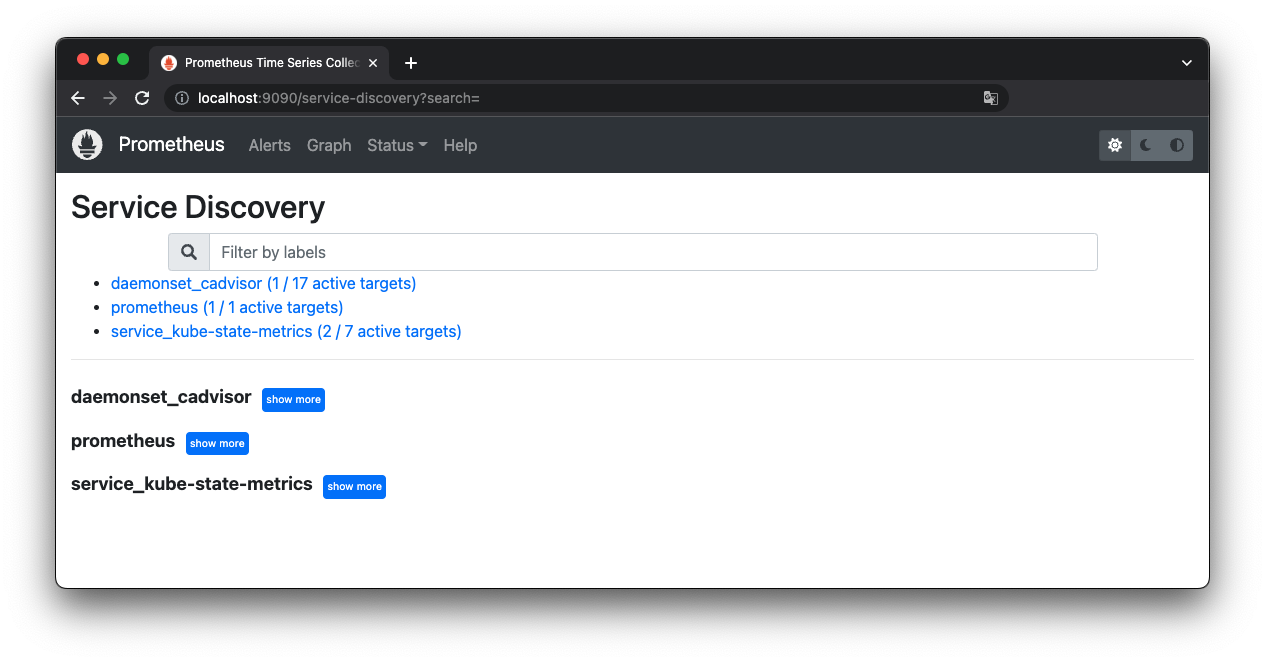Go back with browser back arrow
This screenshot has height=662, width=1265.
78,98
